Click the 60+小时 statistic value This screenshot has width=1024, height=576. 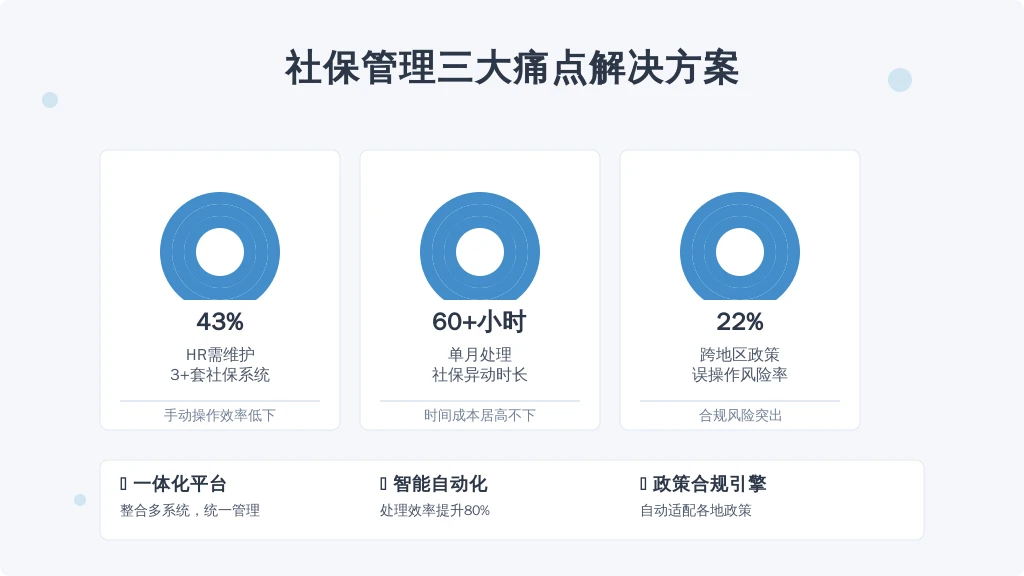[x=480, y=321]
